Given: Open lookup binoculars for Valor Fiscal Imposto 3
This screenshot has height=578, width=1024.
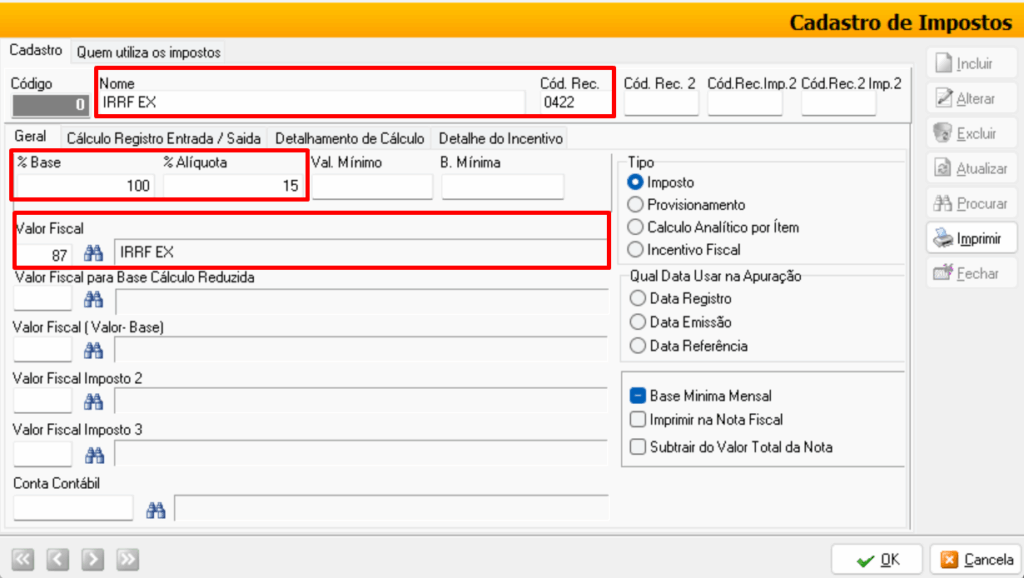Looking at the screenshot, I should coord(94,455).
